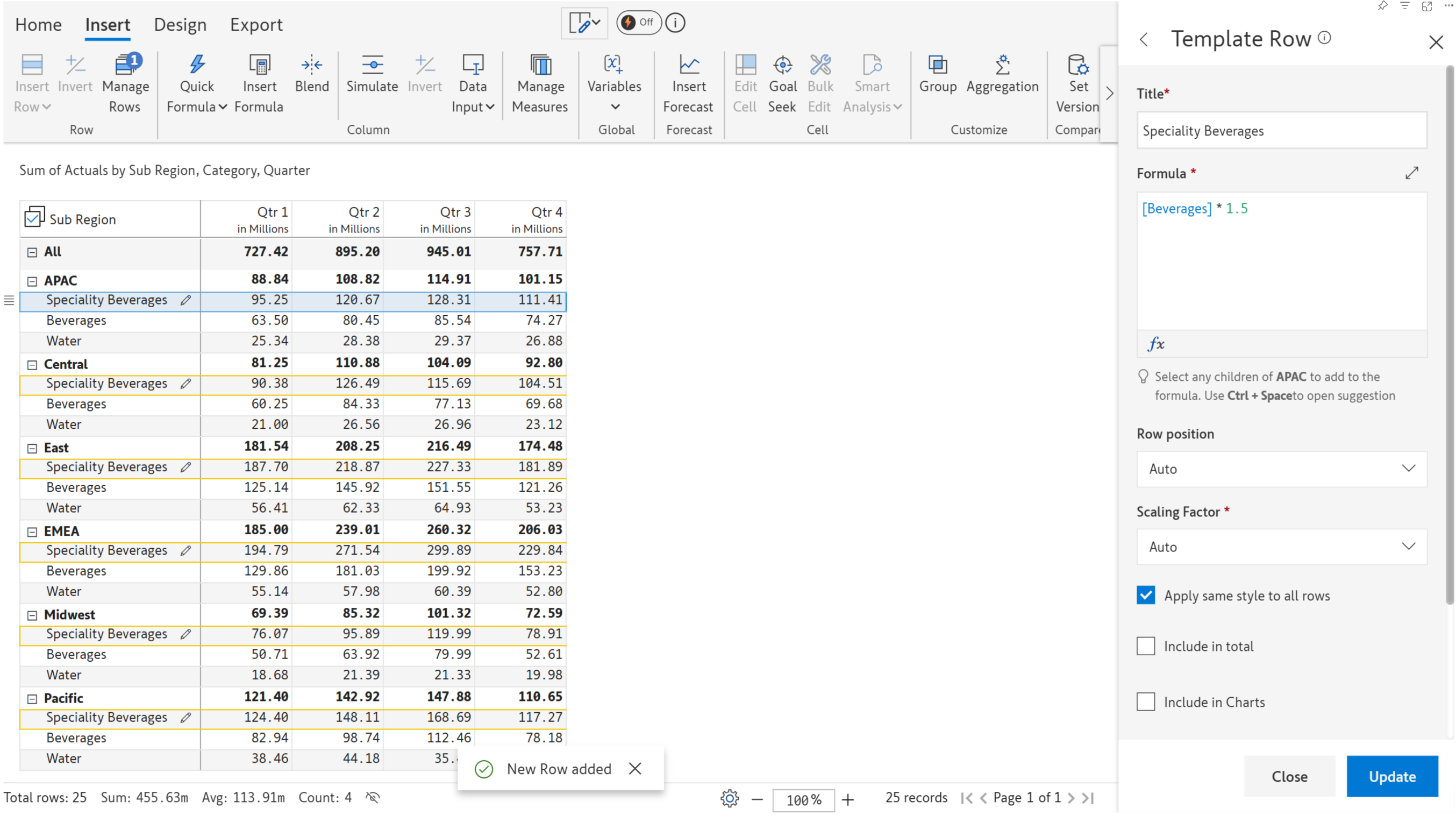Open the Export tab
The height and width of the screenshot is (815, 1456).
[x=256, y=25]
